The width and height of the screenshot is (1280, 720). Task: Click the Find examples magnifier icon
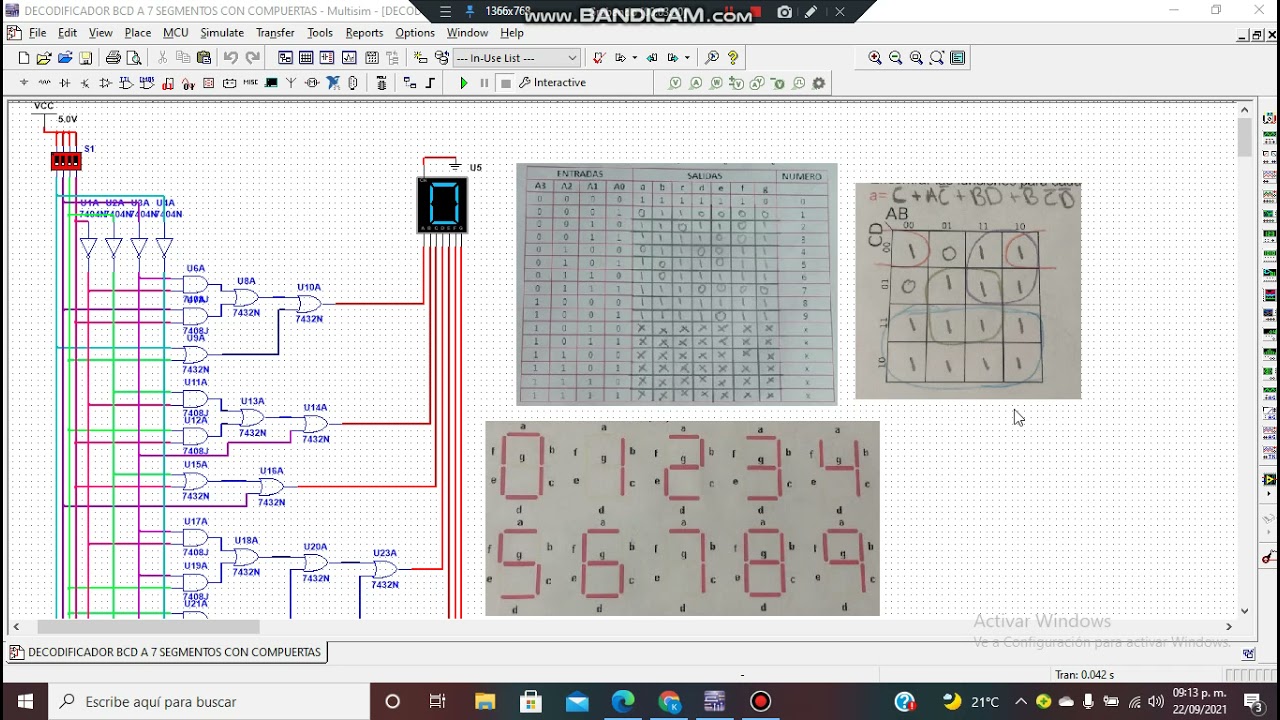[712, 58]
